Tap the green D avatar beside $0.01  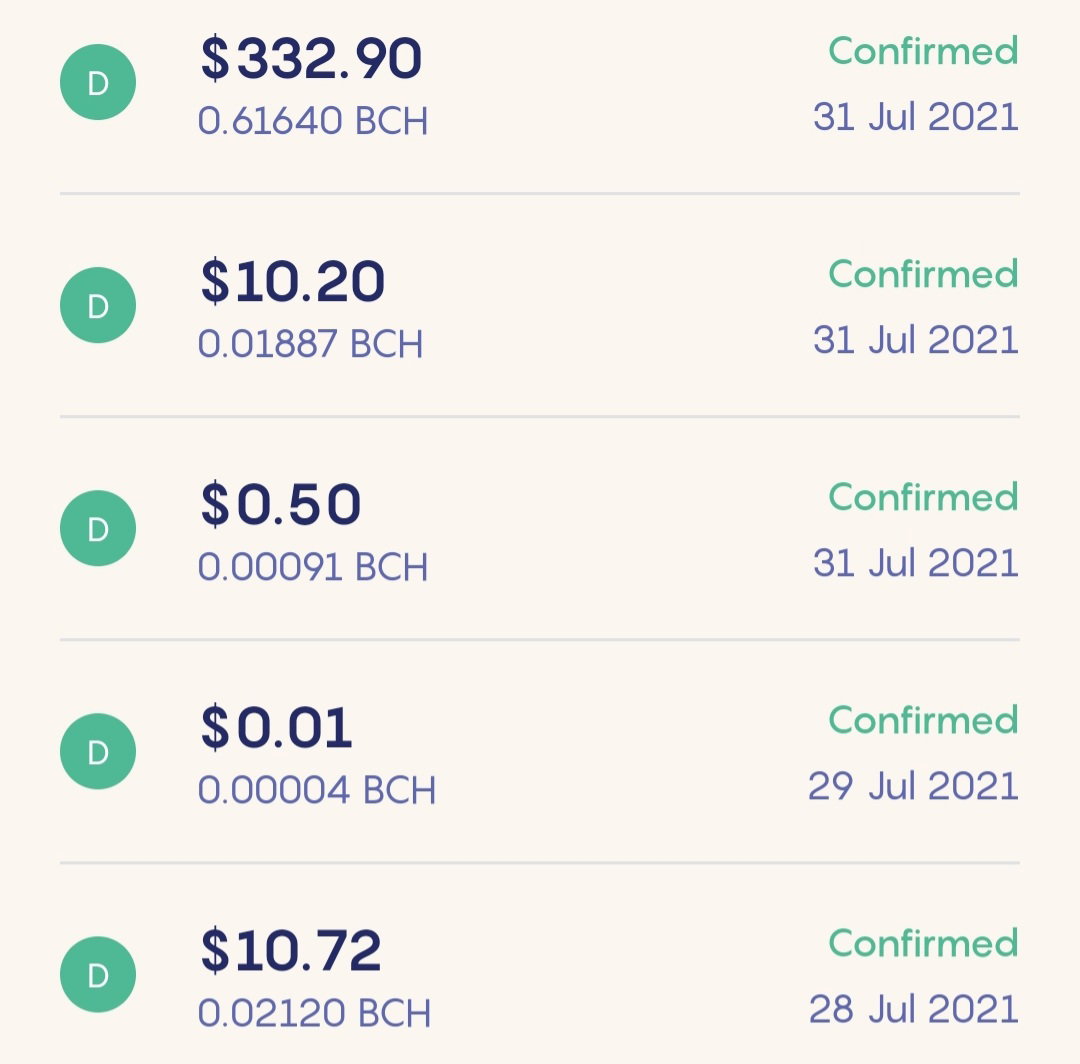(x=98, y=751)
